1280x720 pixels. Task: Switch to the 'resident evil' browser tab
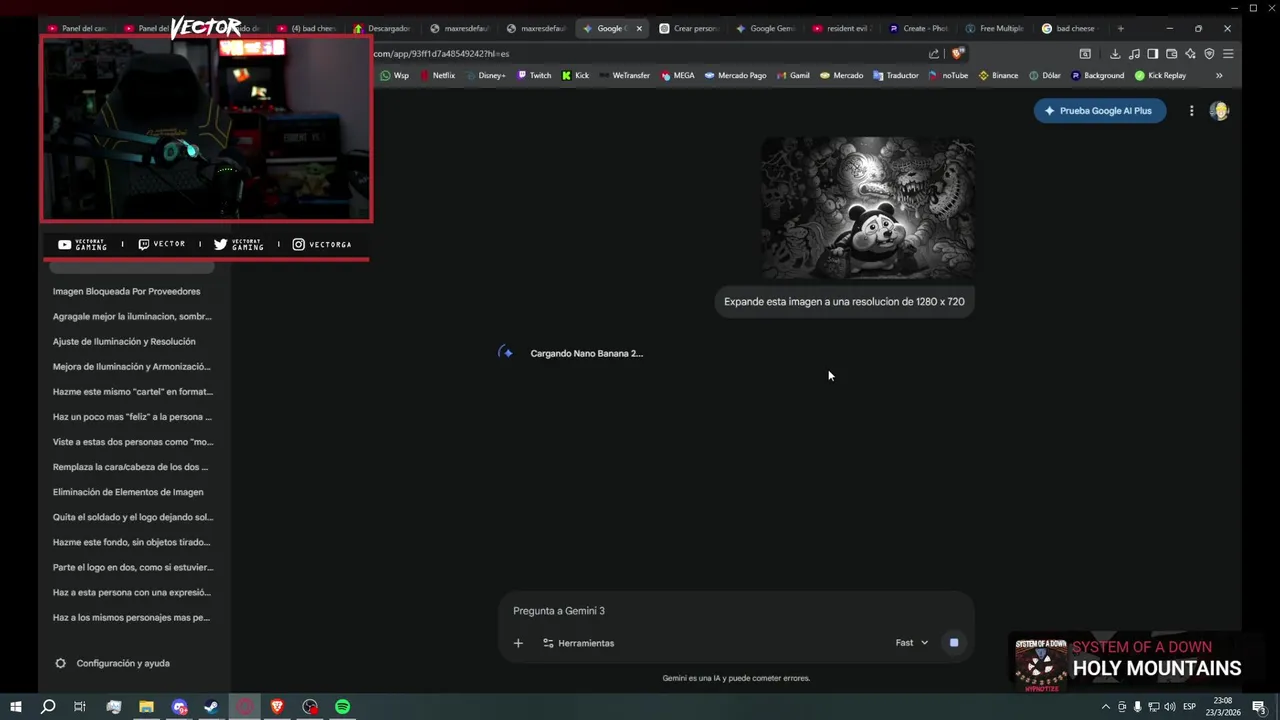[x=842, y=28]
